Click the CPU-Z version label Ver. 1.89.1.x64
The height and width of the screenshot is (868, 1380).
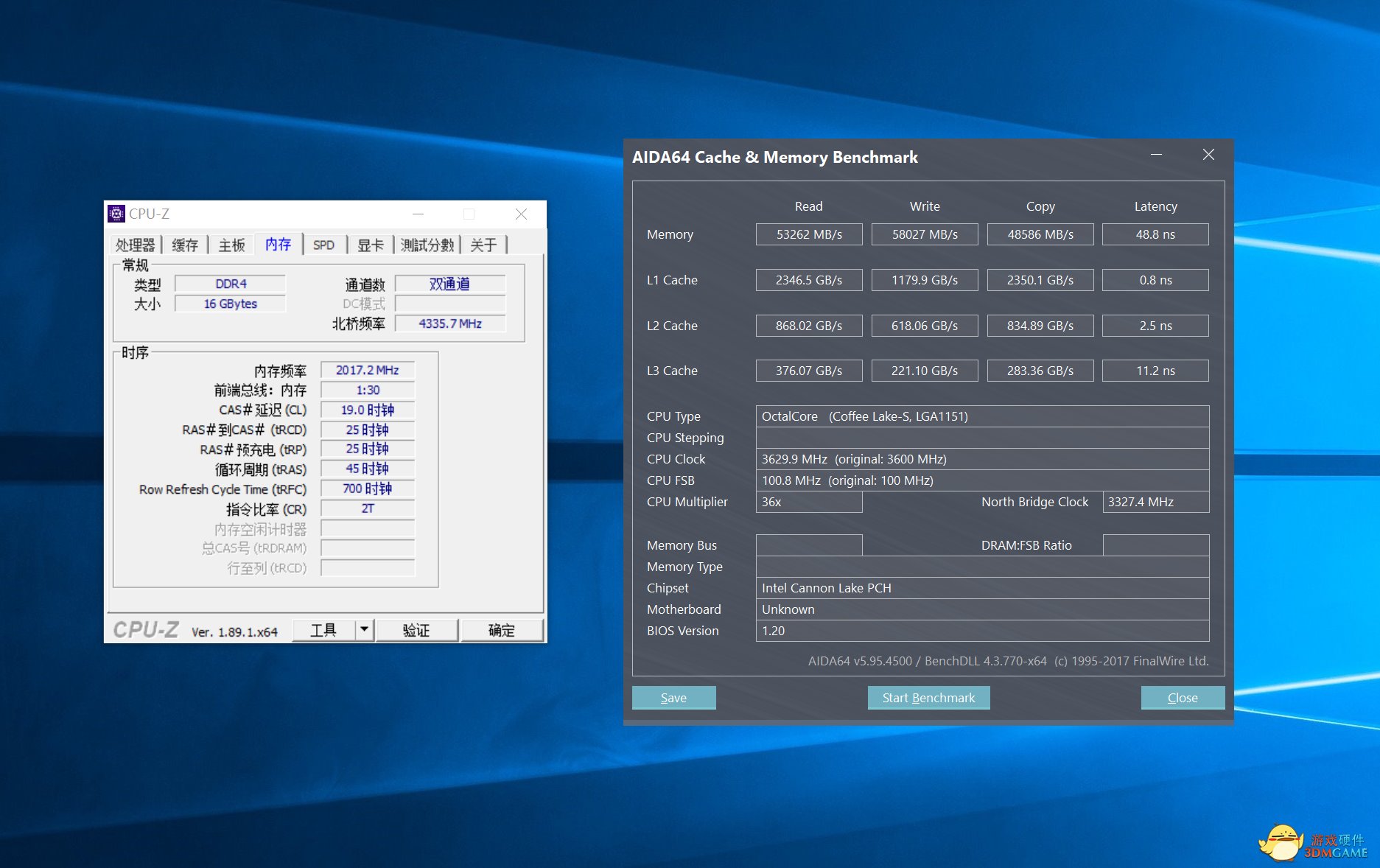234,632
